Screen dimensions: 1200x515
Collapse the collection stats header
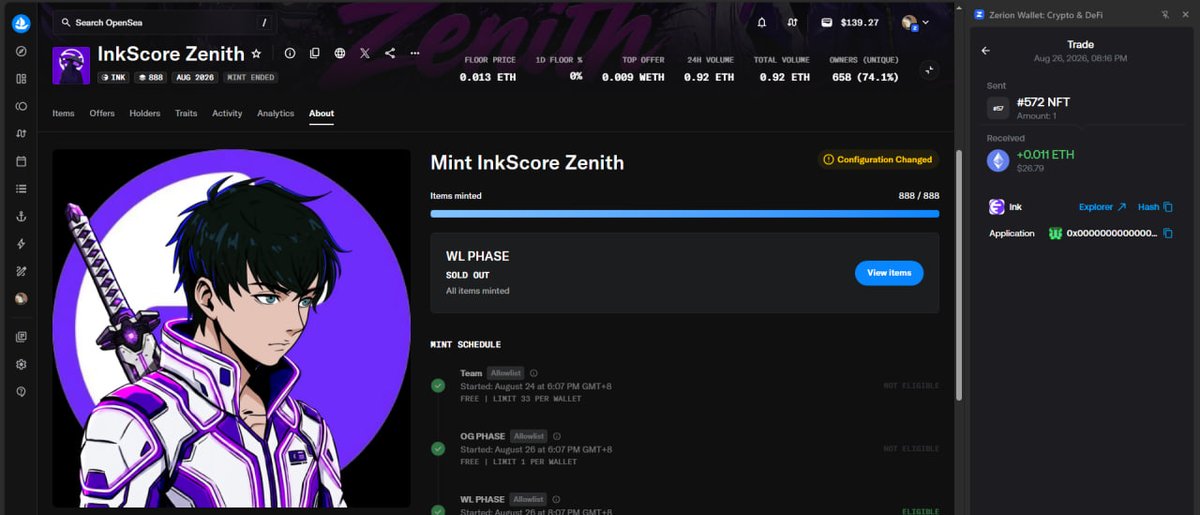pos(929,70)
